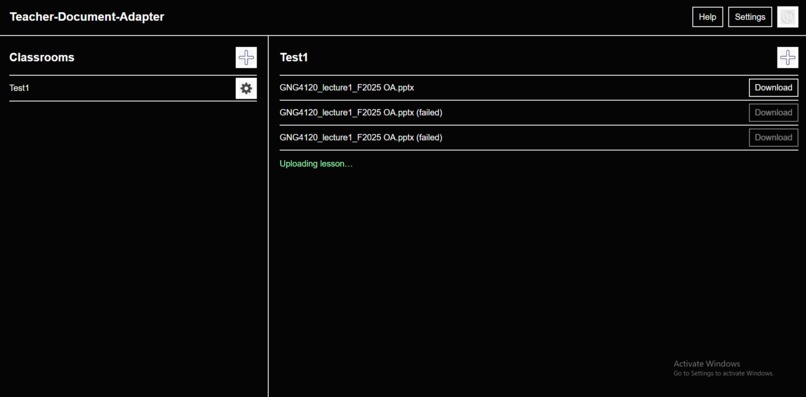Open Test1 classroom settings gear
Image resolution: width=806 pixels, height=397 pixels.
pyautogui.click(x=246, y=88)
